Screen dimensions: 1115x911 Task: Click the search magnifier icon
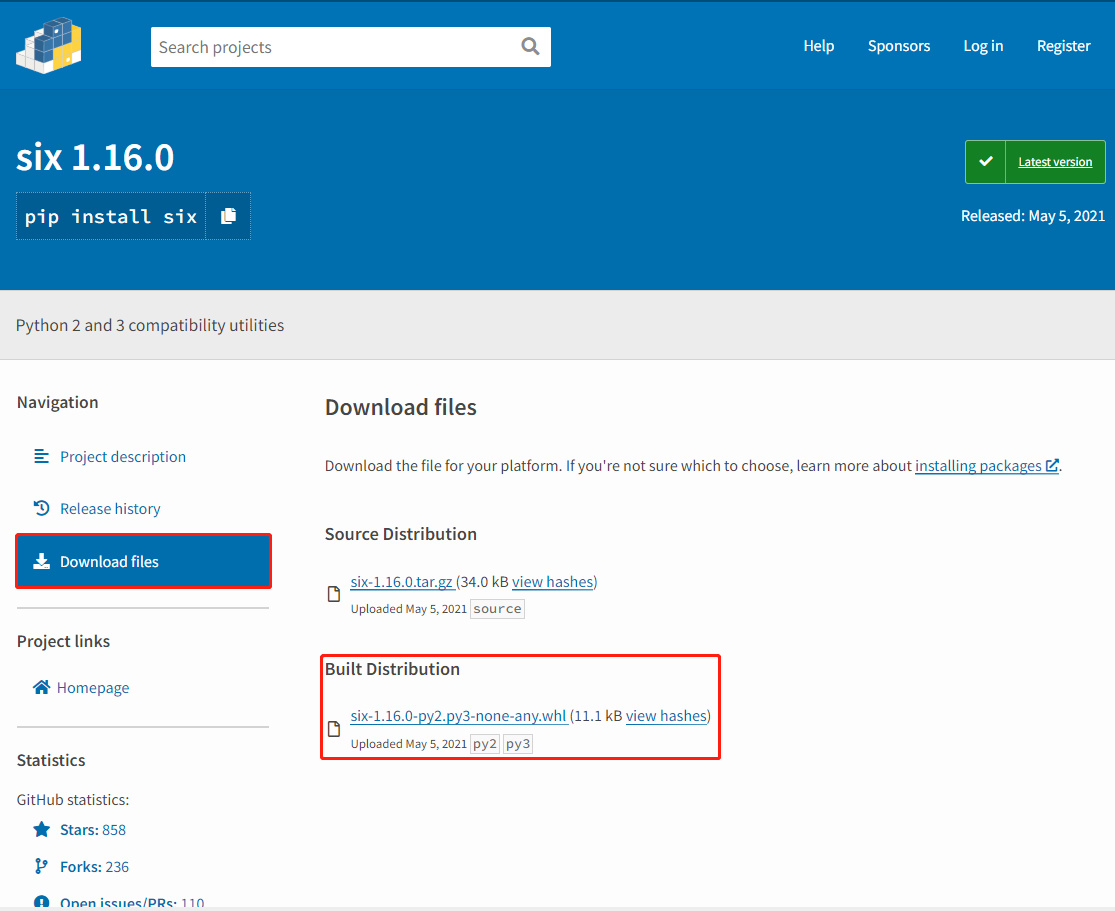tap(530, 46)
